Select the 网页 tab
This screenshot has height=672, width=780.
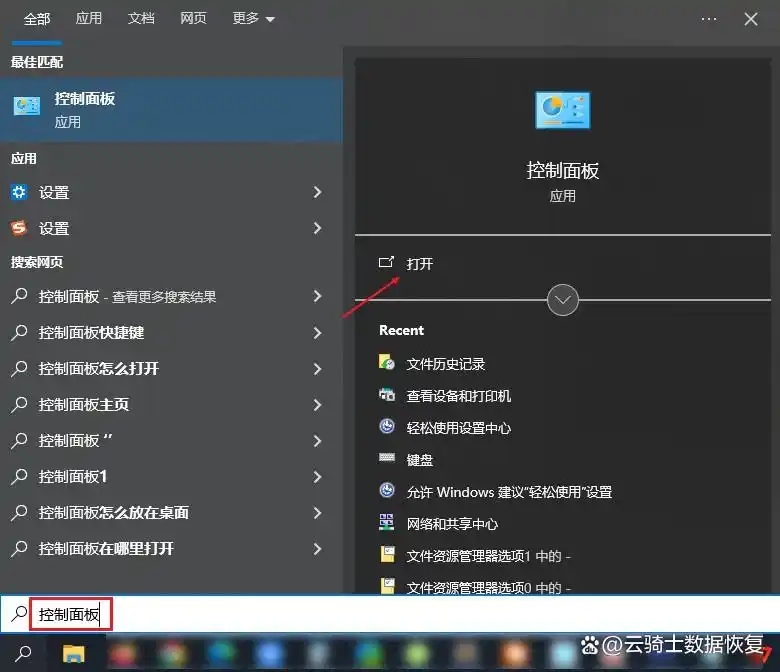click(193, 19)
